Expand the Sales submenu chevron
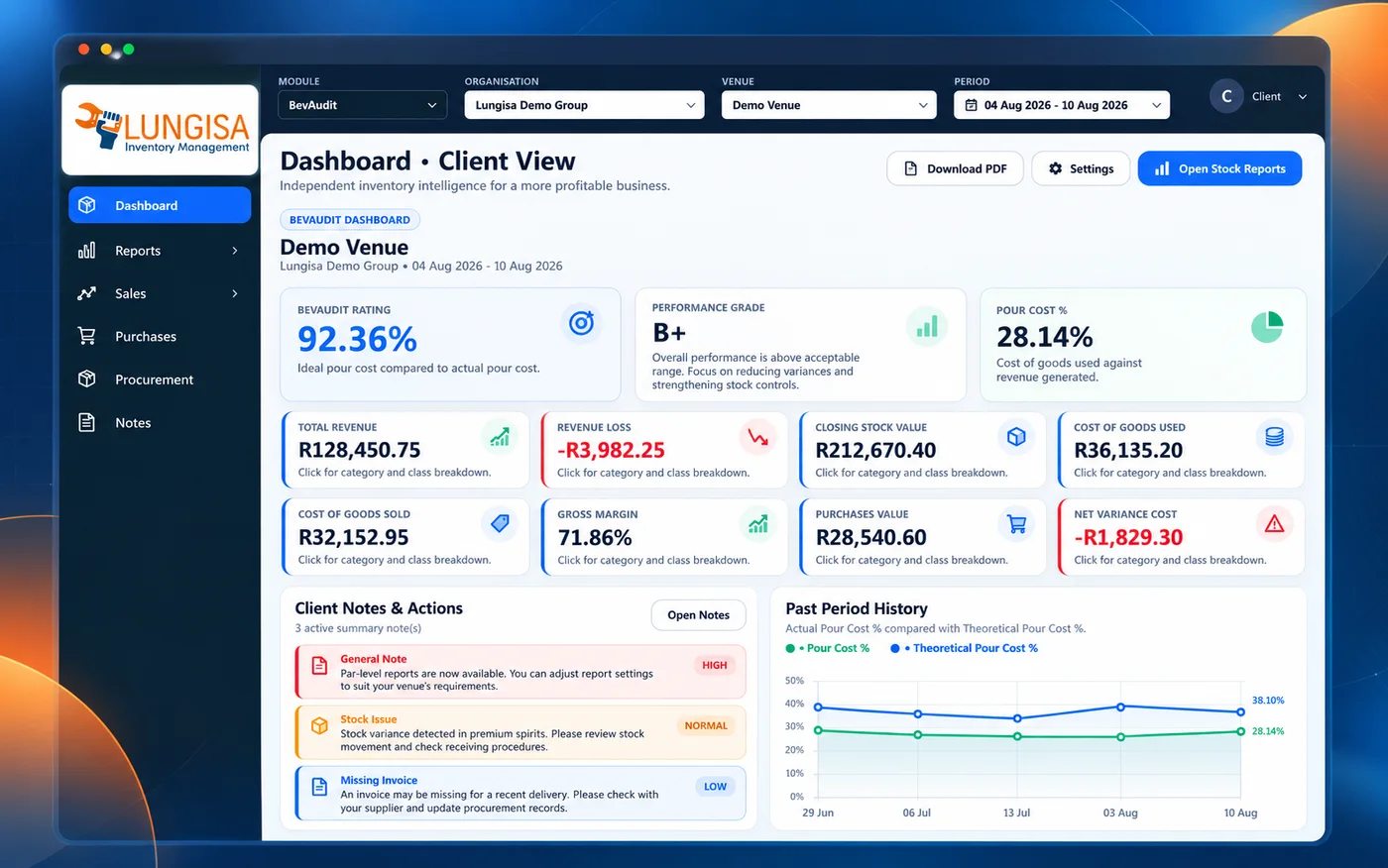 point(235,293)
